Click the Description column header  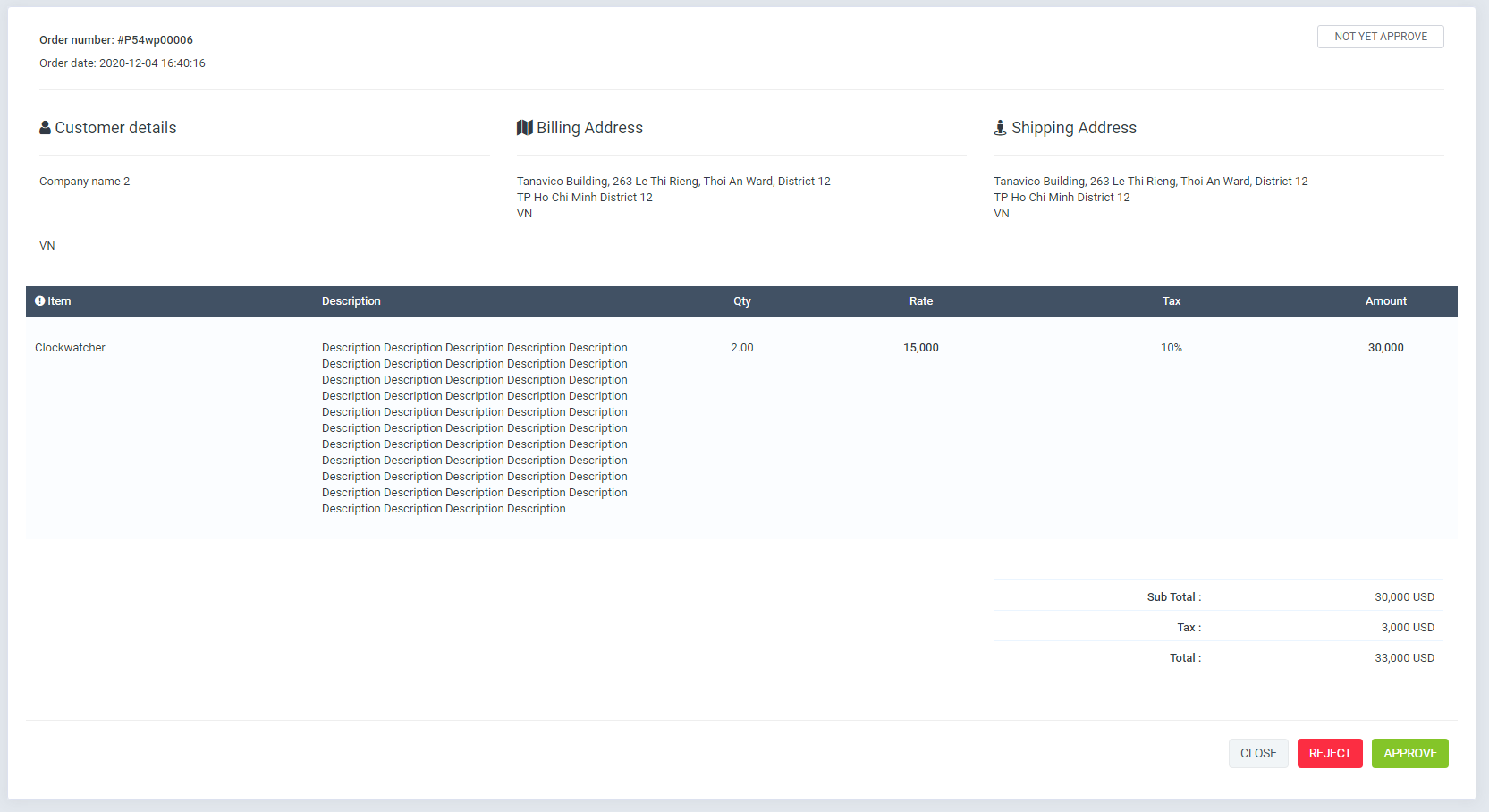[x=351, y=300]
